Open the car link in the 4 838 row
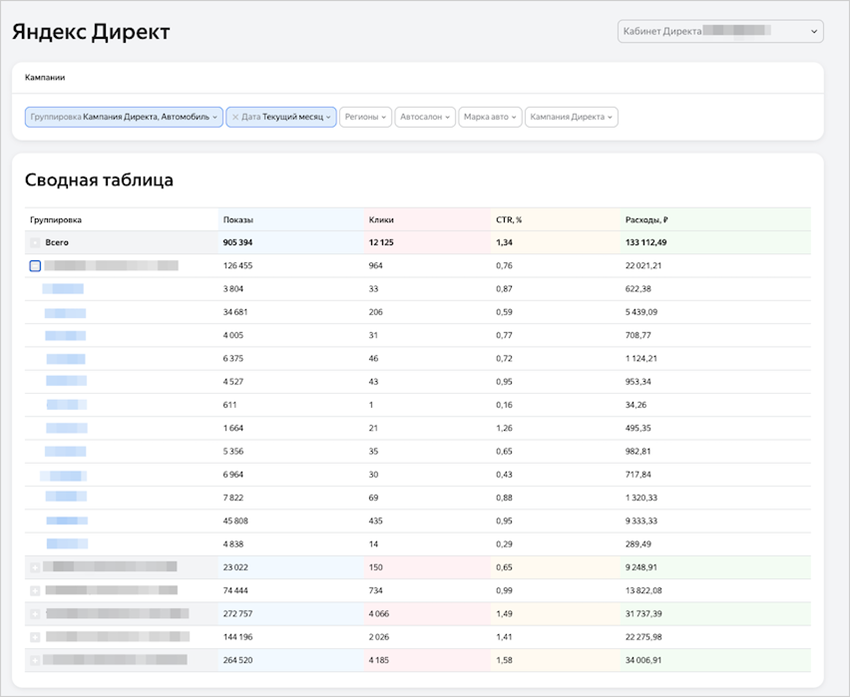 67,544
